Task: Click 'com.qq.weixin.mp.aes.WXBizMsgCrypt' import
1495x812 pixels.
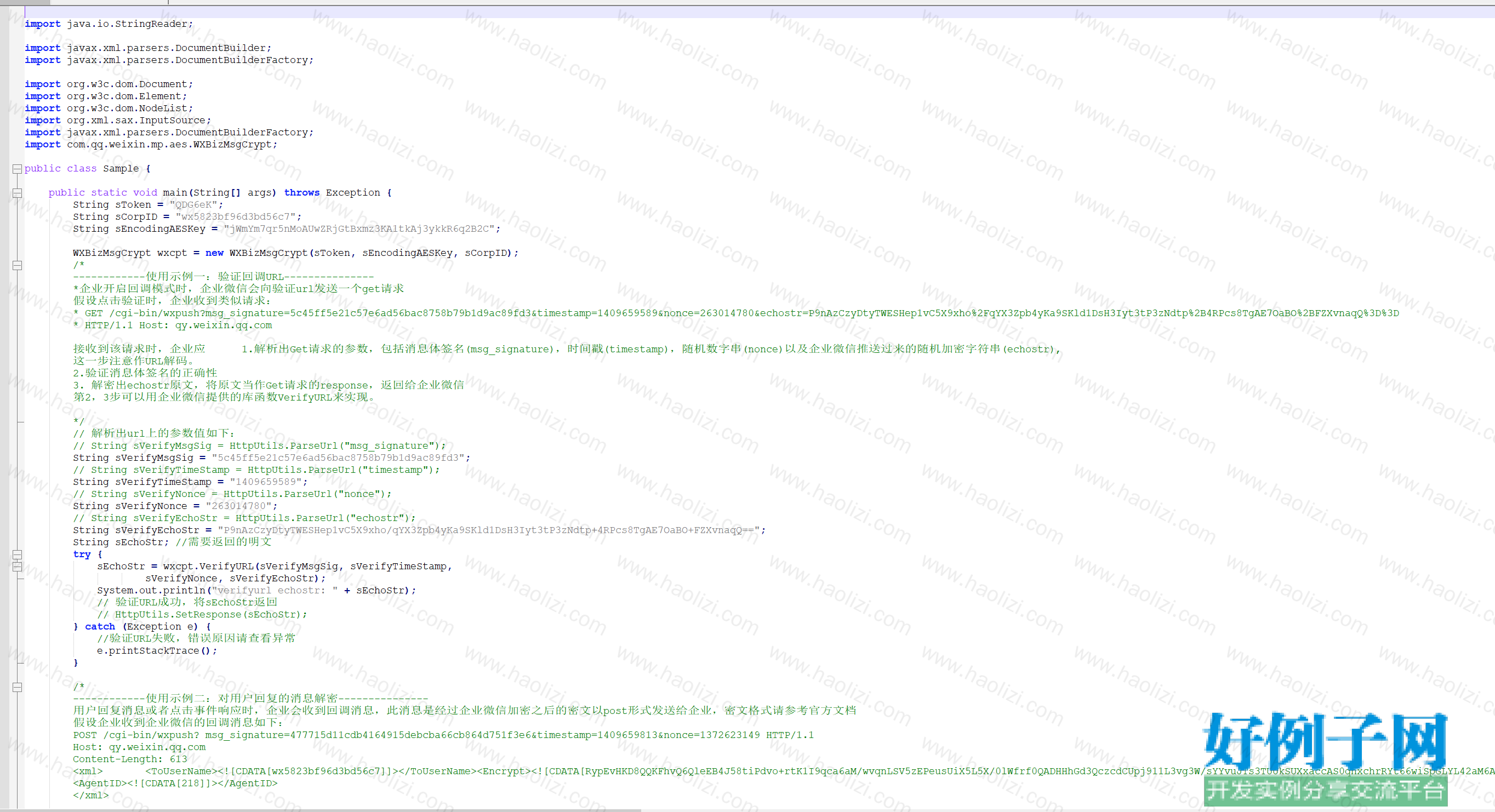Action: click(151, 145)
